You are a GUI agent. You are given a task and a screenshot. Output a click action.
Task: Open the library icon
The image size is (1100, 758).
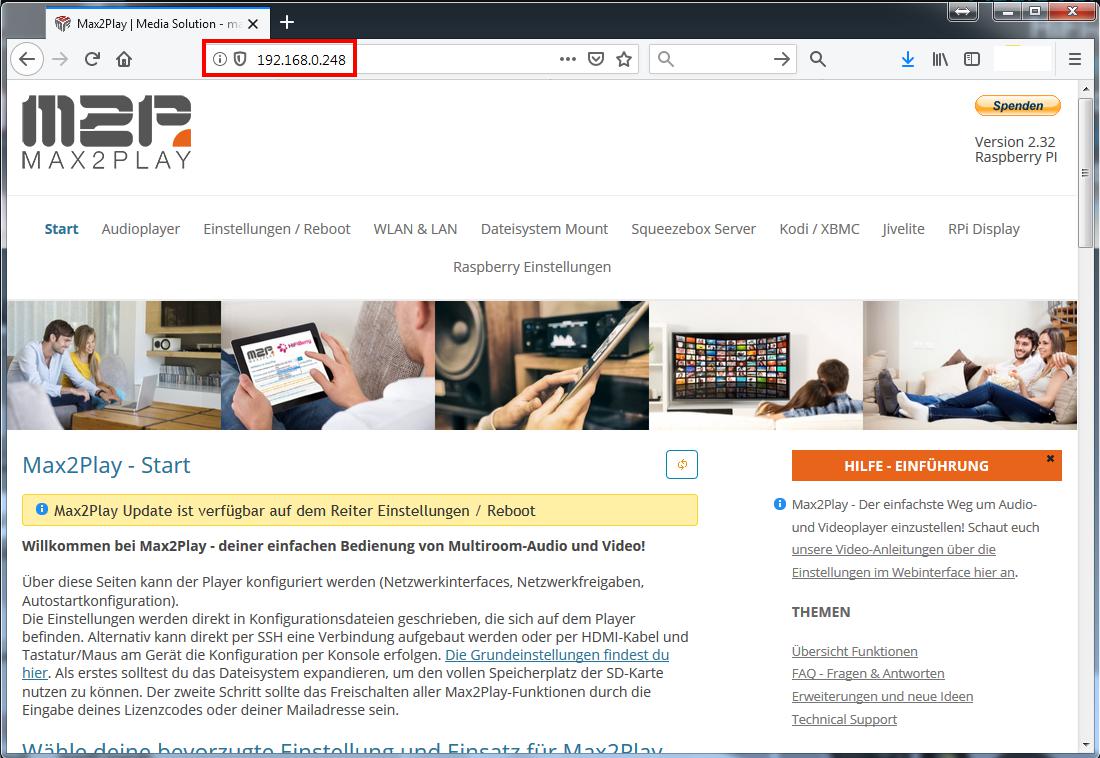pyautogui.click(x=940, y=59)
